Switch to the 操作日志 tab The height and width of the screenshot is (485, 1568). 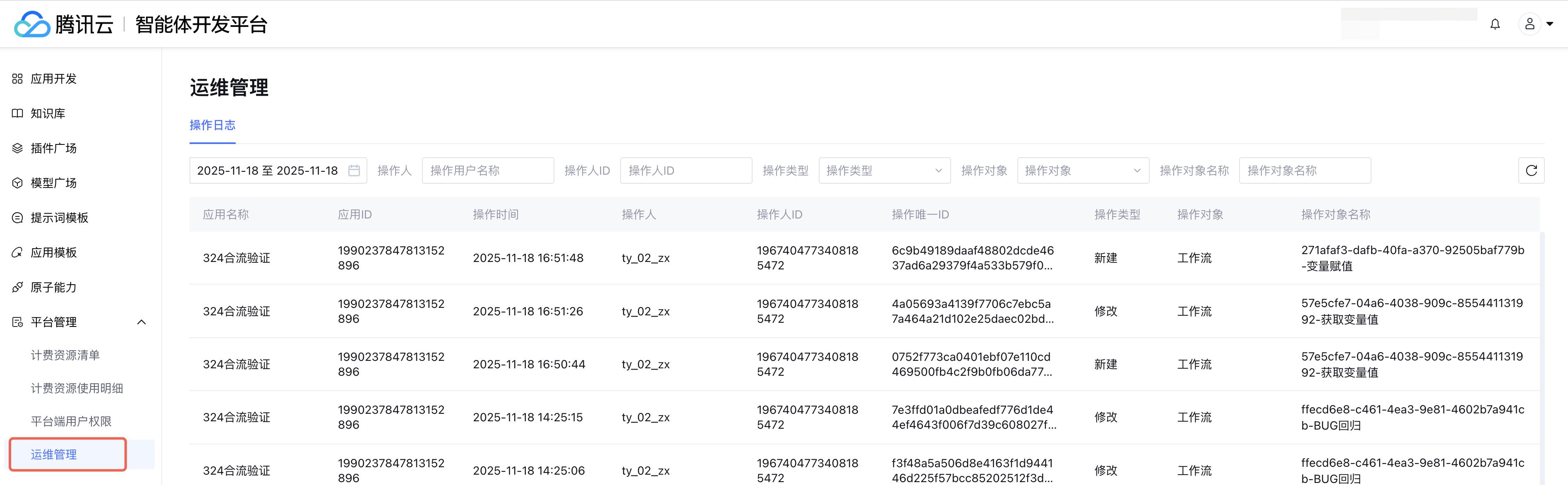212,125
